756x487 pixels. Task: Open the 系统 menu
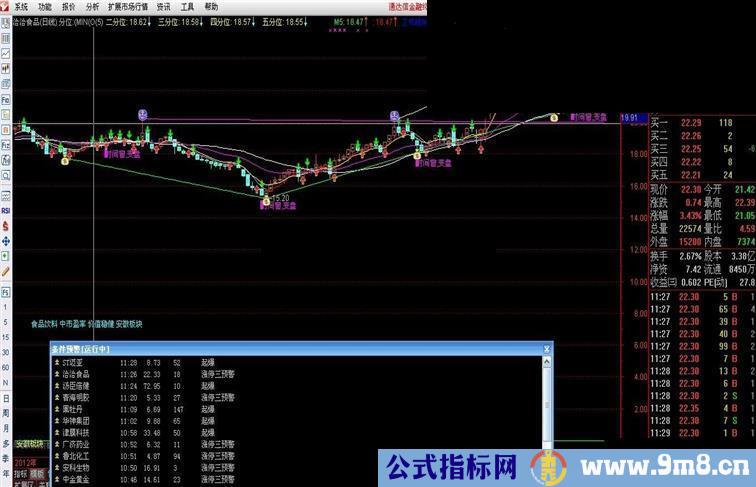(x=21, y=6)
